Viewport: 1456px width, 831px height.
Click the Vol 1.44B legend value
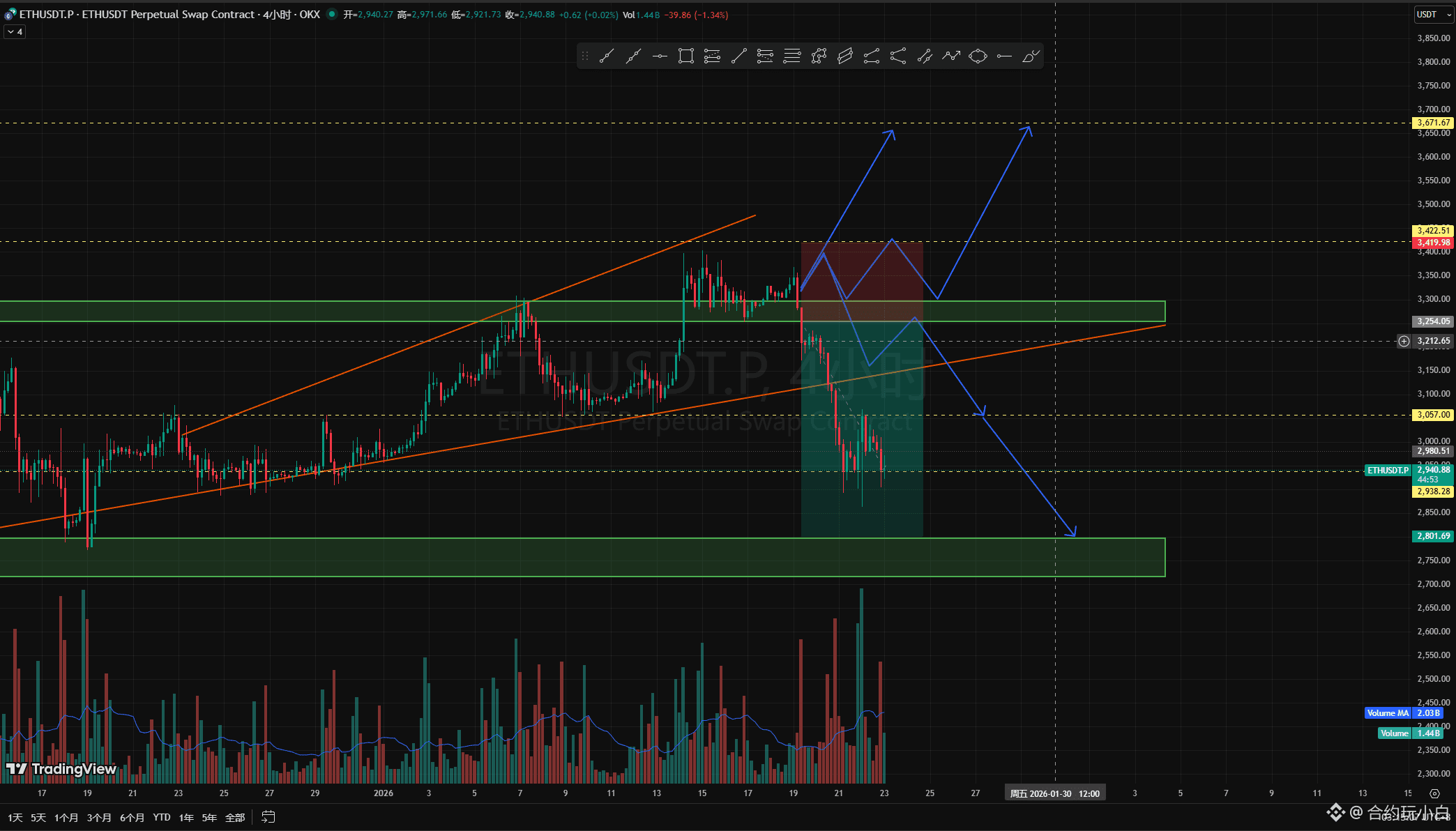point(641,15)
